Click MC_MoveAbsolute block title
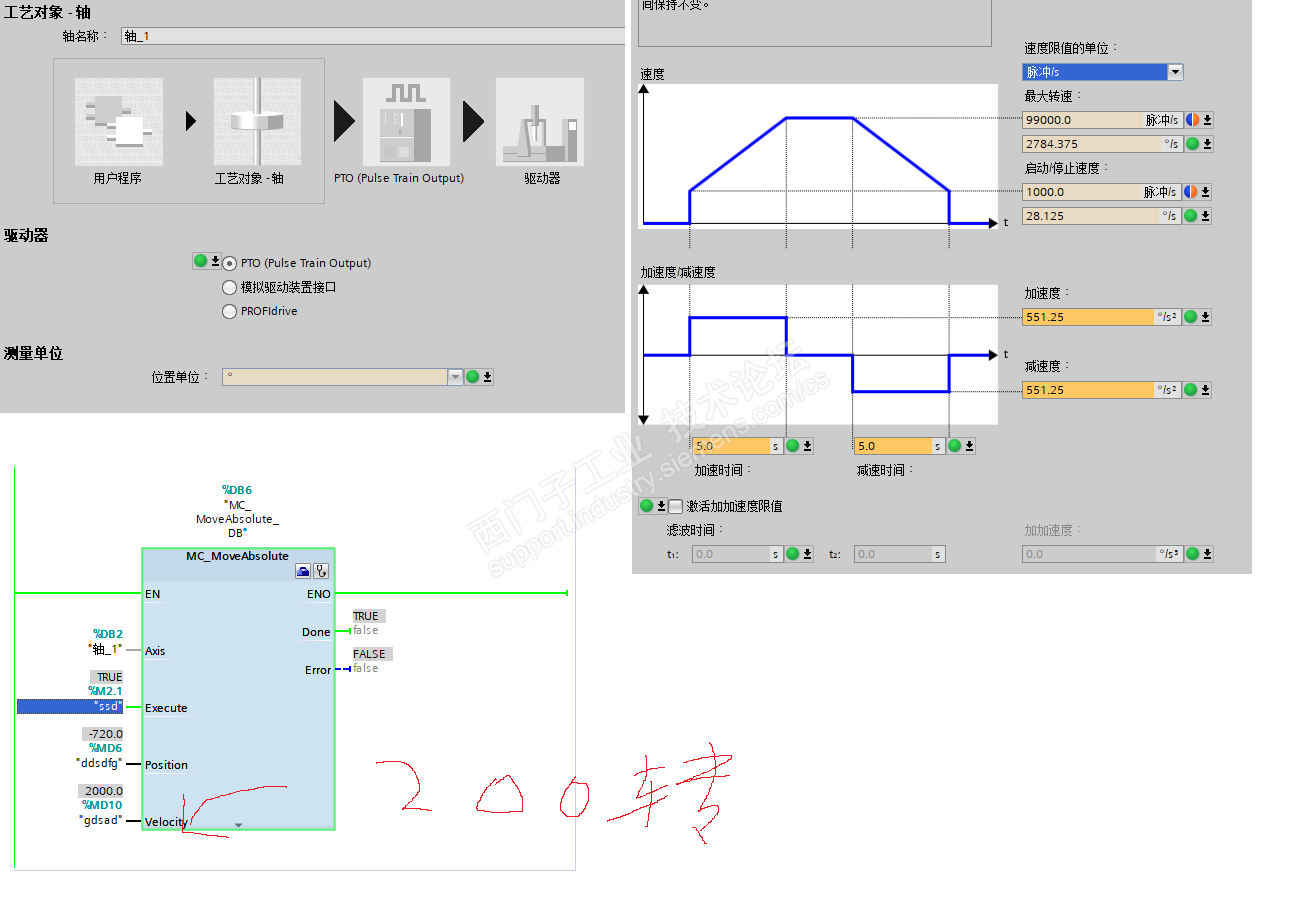This screenshot has height=916, width=1297. [237, 556]
